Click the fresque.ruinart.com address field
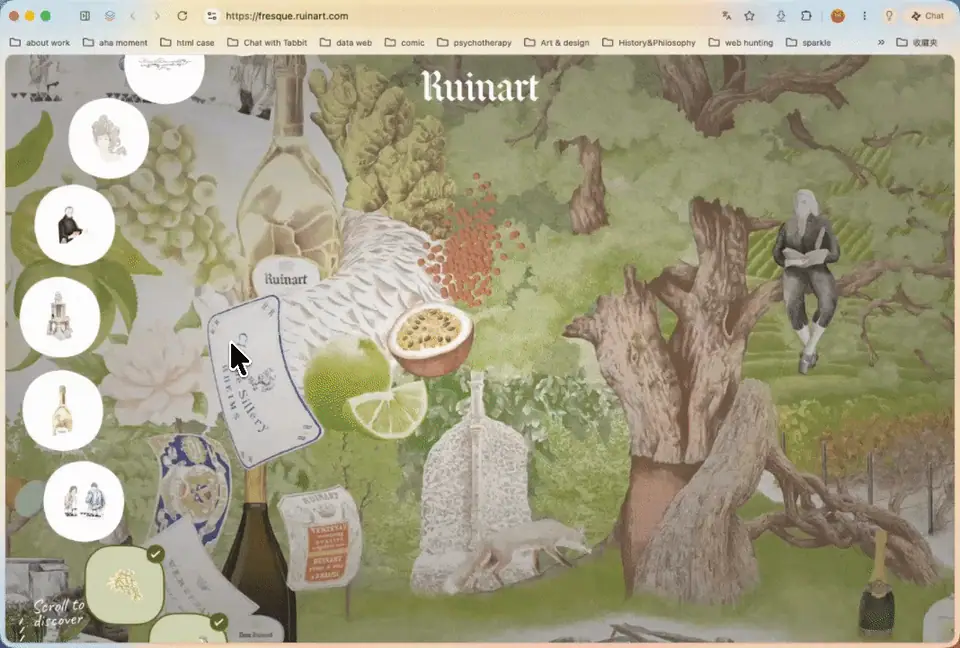This screenshot has width=960, height=648. [x=287, y=16]
